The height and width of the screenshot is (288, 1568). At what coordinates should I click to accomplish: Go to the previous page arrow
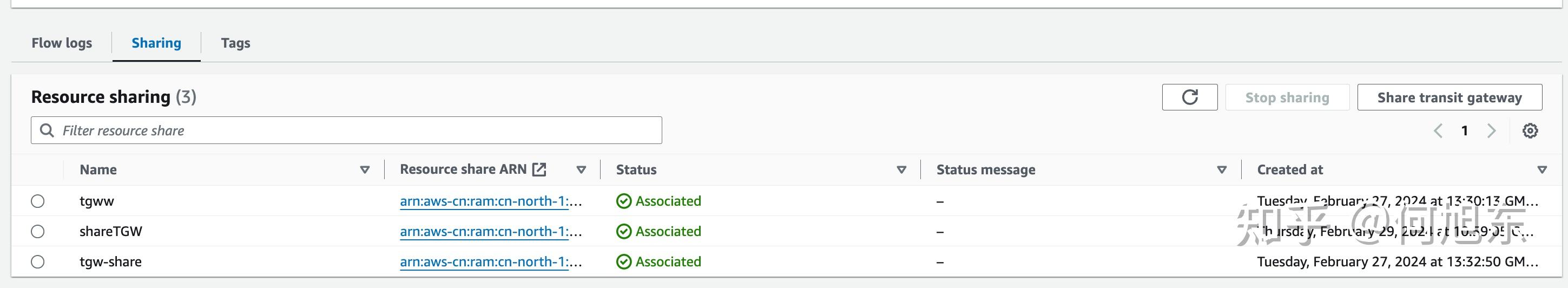1438,131
